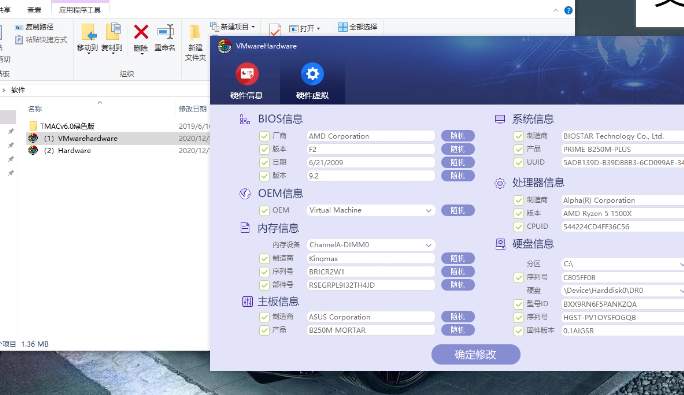Viewport: 684px width, 395px height.
Task: Click the 内存信息 section icon
Action: coord(245,228)
